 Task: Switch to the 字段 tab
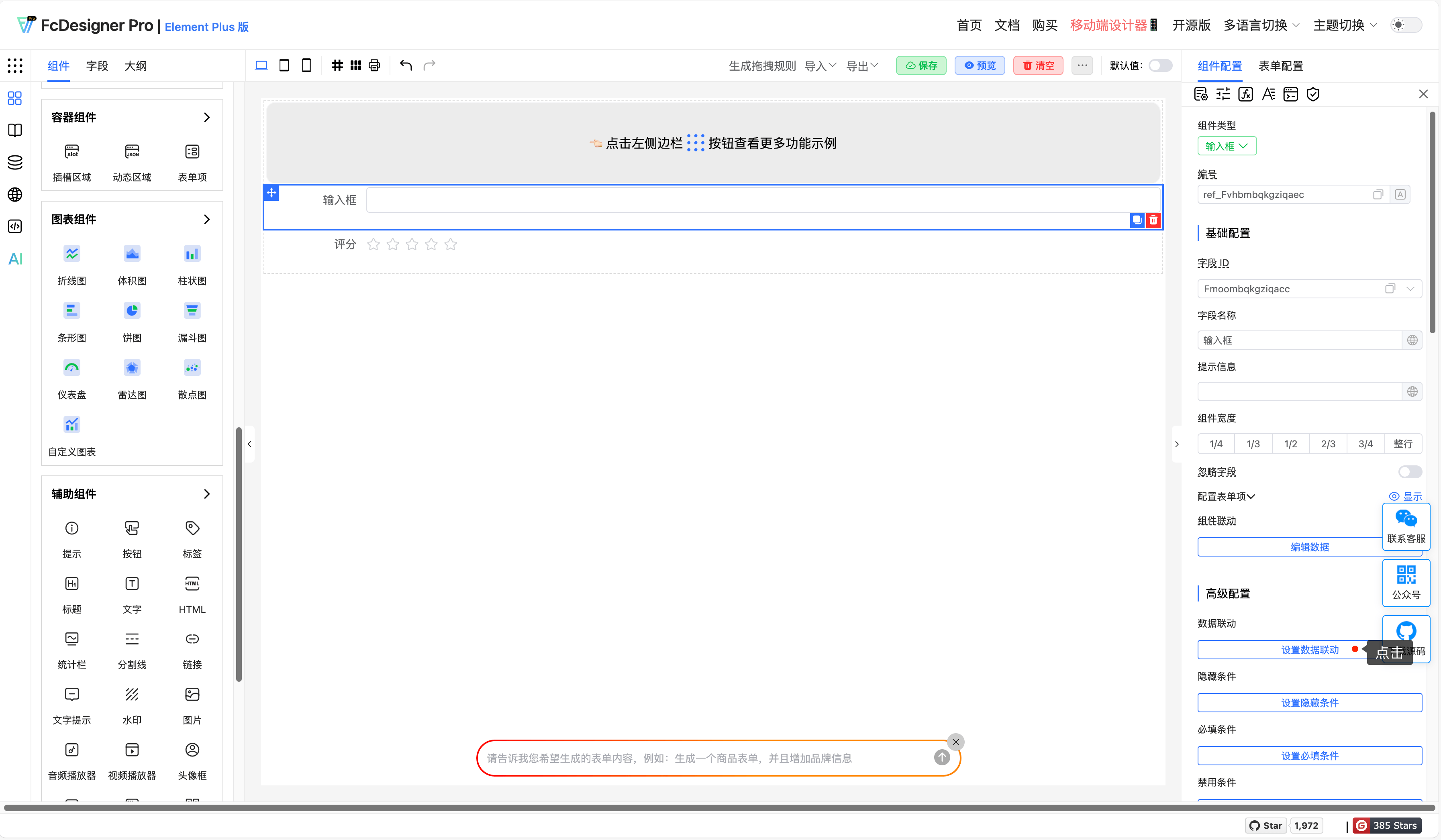coord(97,65)
